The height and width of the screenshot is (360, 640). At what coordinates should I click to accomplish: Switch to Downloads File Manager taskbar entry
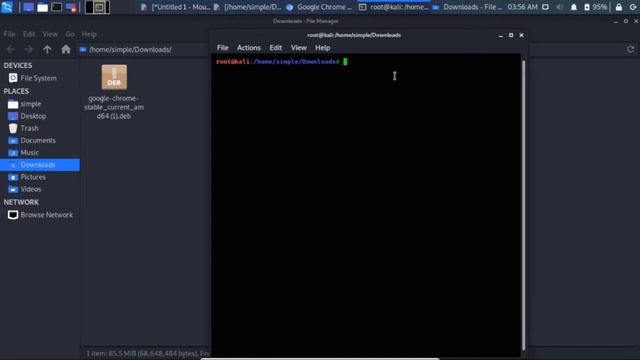pos(467,7)
